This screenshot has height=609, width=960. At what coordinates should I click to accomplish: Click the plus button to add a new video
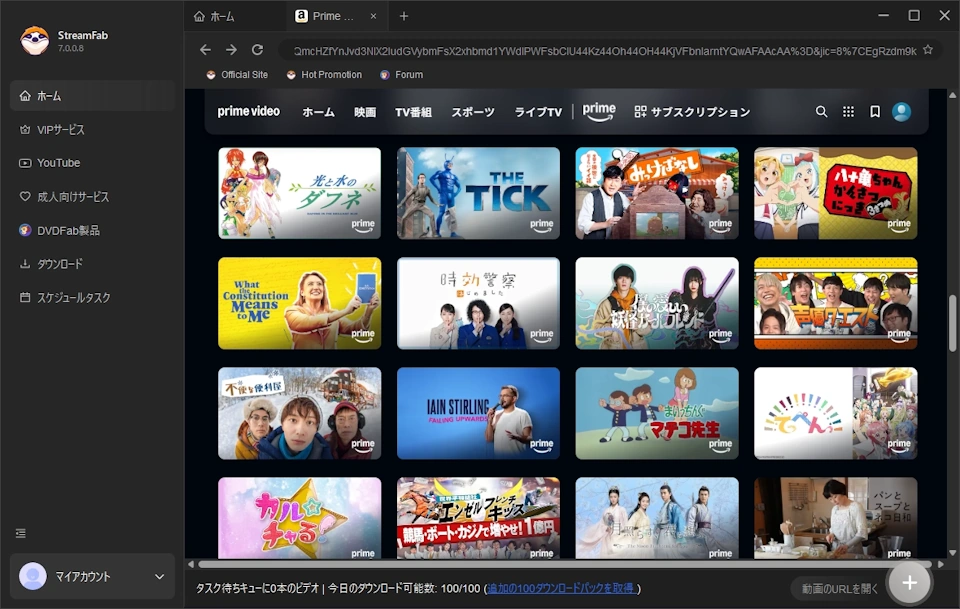coord(910,581)
